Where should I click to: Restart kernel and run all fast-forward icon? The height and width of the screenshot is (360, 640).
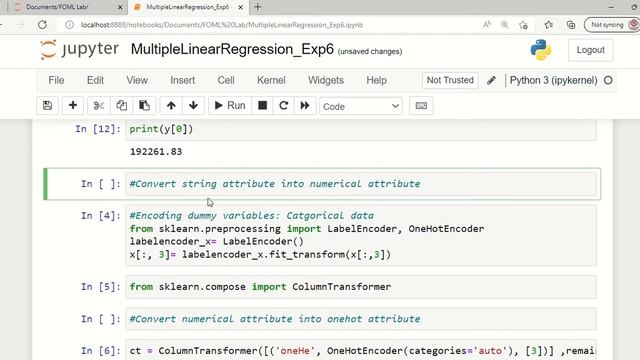305,106
